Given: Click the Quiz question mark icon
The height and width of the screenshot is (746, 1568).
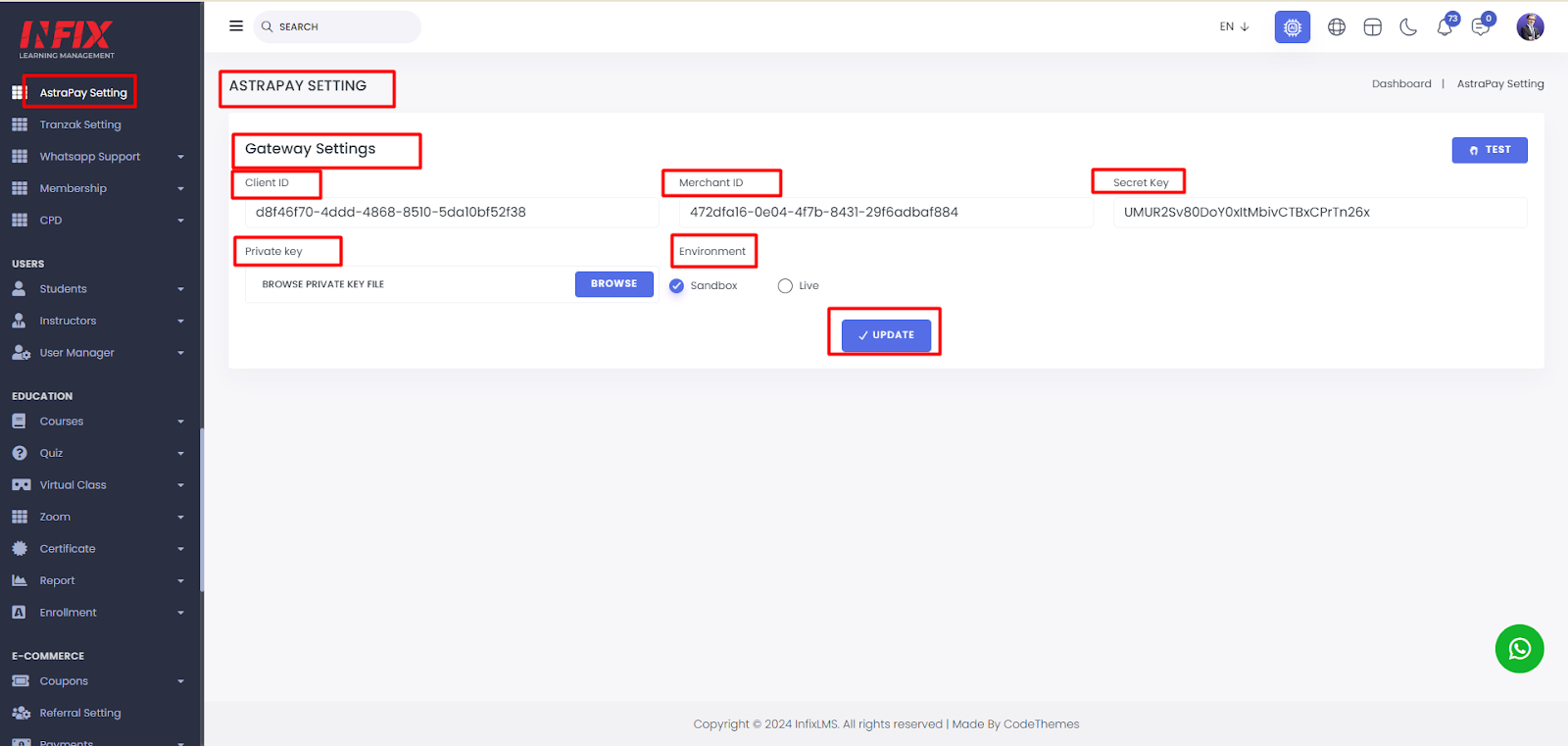Looking at the screenshot, I should pyautogui.click(x=20, y=453).
